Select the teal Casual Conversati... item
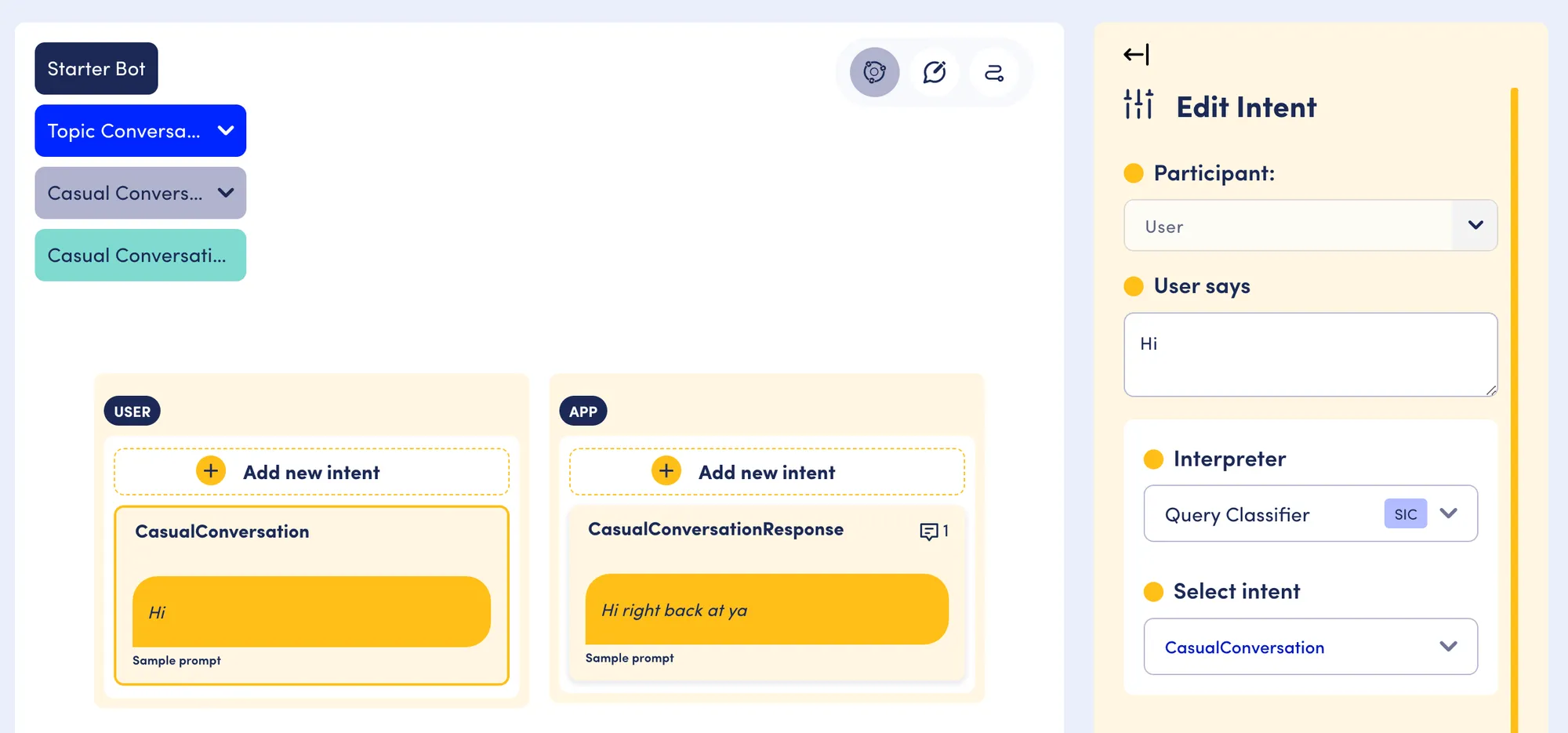This screenshot has height=733, width=1568. point(140,256)
